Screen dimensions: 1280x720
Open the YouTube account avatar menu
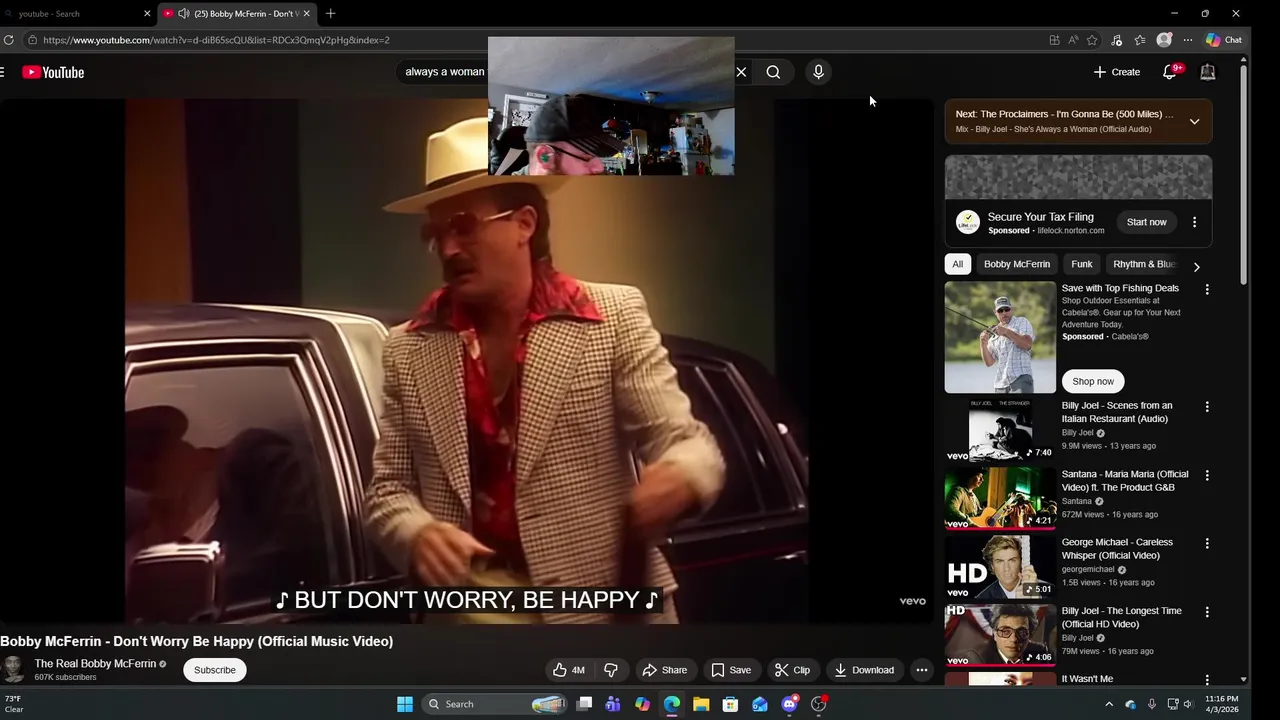(x=1207, y=72)
